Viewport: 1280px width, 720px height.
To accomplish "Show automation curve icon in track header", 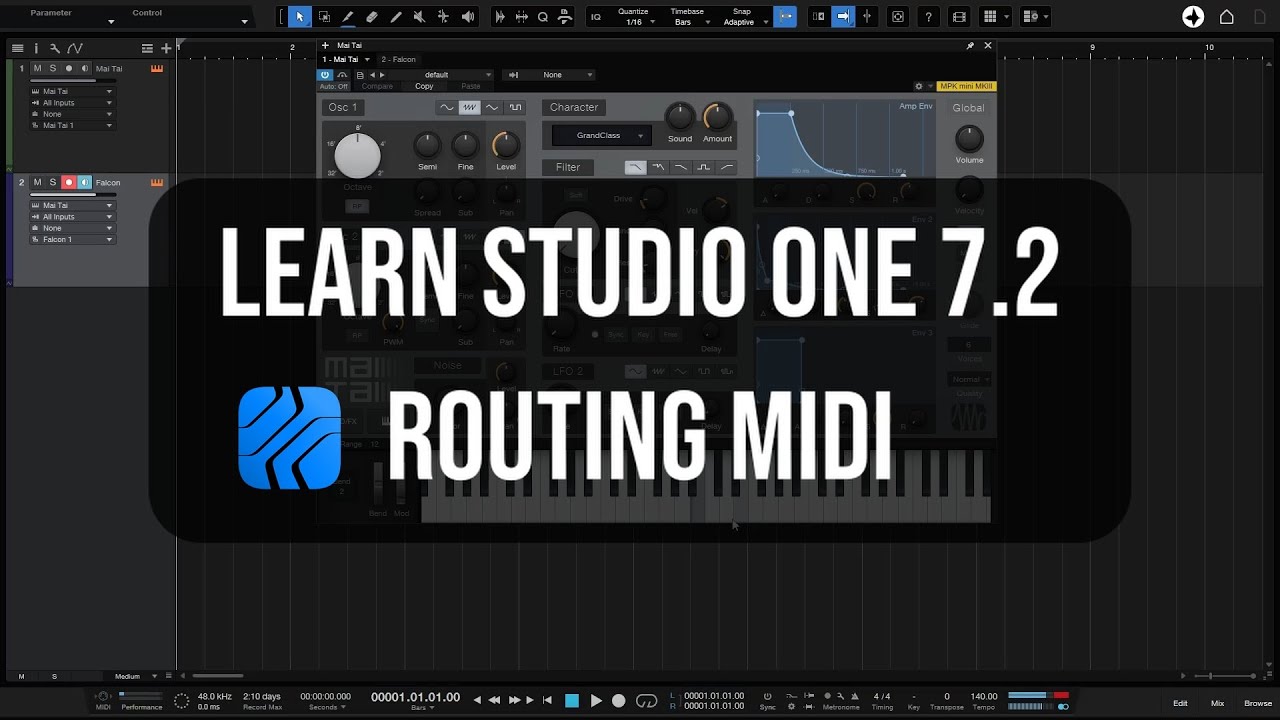I will 75,48.
